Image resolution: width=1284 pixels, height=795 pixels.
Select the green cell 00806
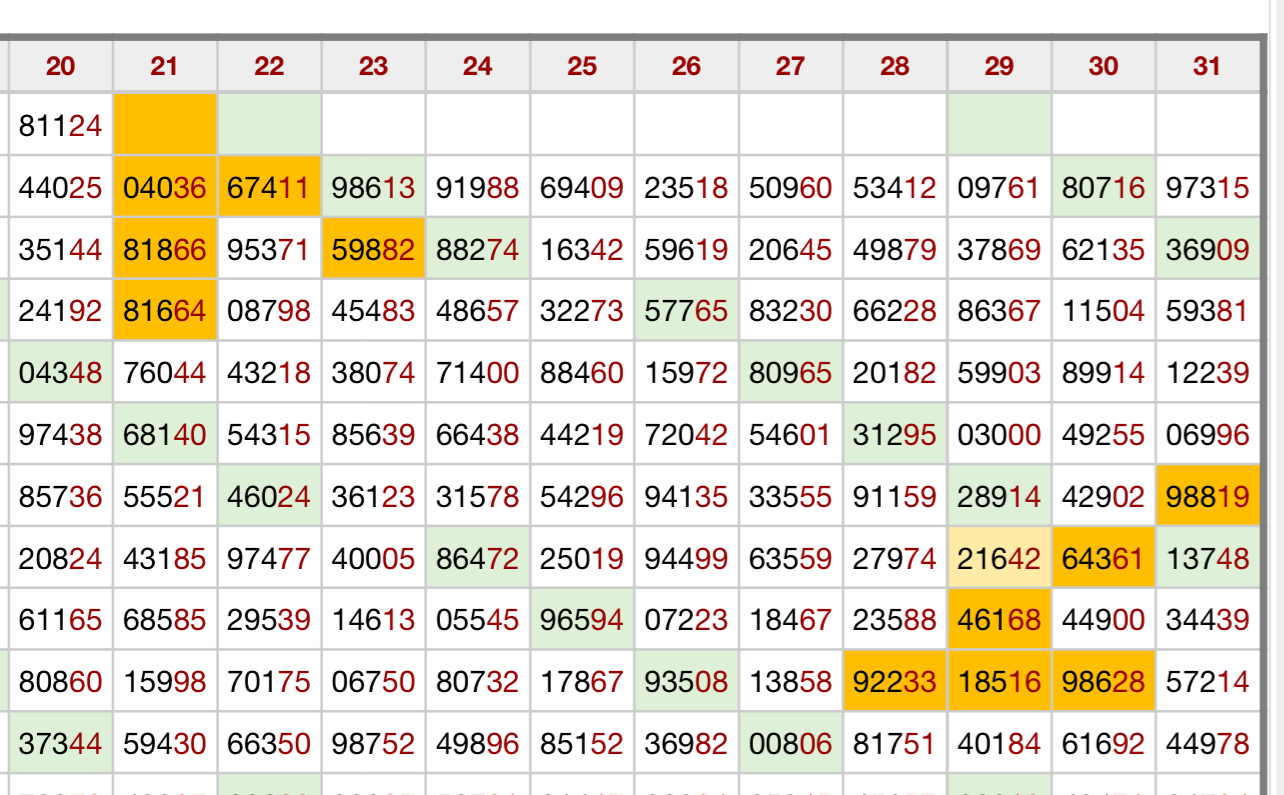pos(790,744)
